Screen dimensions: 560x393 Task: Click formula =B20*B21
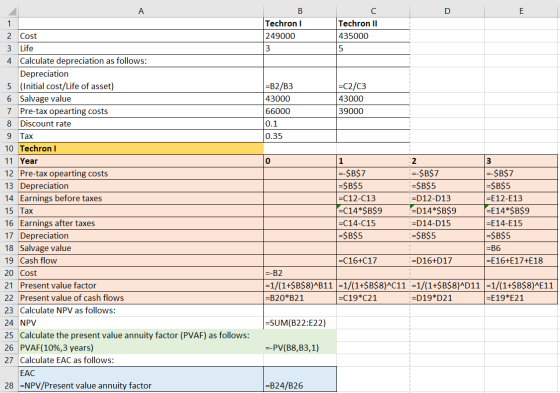[300, 298]
